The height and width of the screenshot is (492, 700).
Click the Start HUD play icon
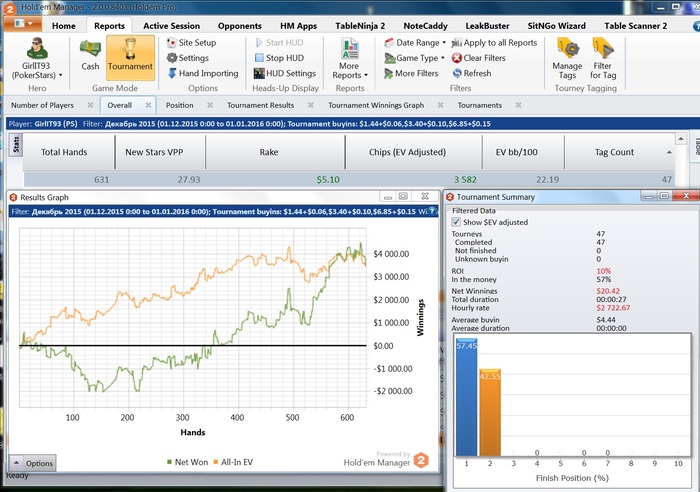coord(259,43)
